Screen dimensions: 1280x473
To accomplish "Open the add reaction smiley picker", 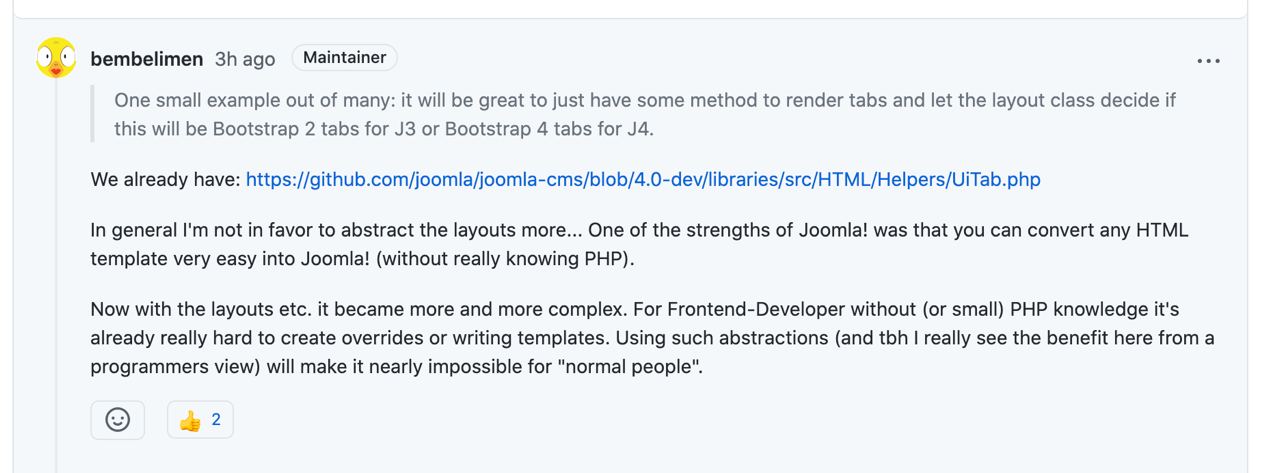I will tap(118, 420).
